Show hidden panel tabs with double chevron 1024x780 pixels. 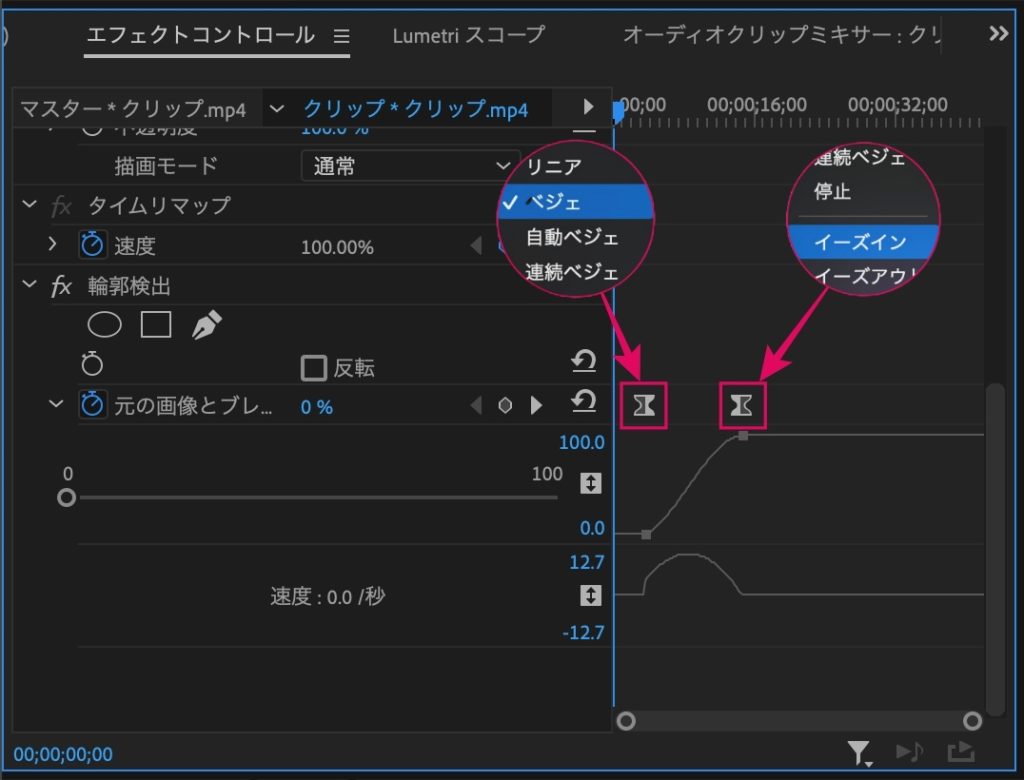[x=998, y=34]
